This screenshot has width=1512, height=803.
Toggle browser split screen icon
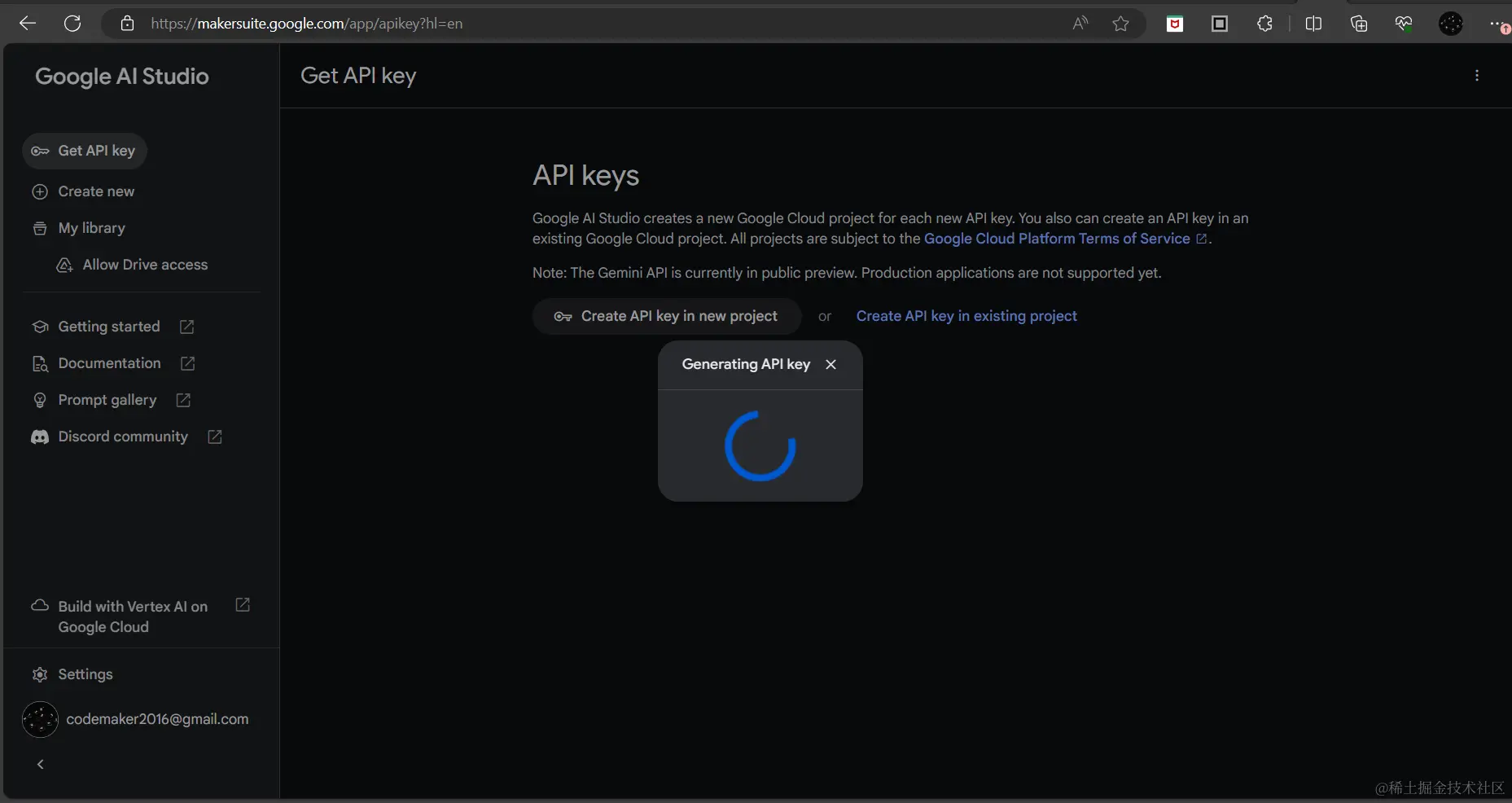(x=1313, y=24)
